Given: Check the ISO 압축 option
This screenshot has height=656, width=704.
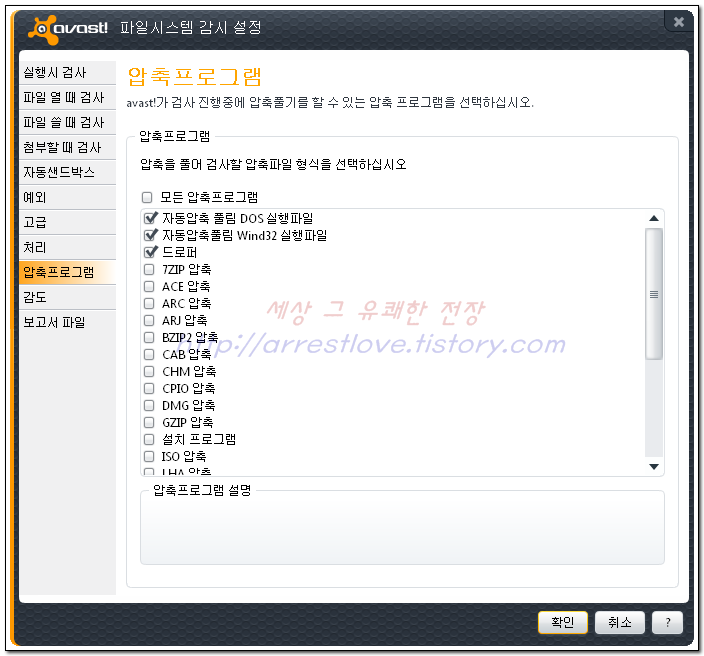Looking at the screenshot, I should coord(149,457).
